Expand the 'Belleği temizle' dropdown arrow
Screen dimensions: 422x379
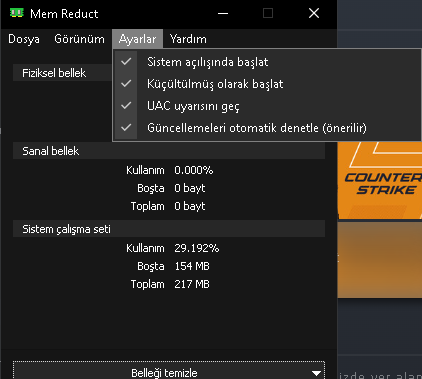[x=316, y=373]
